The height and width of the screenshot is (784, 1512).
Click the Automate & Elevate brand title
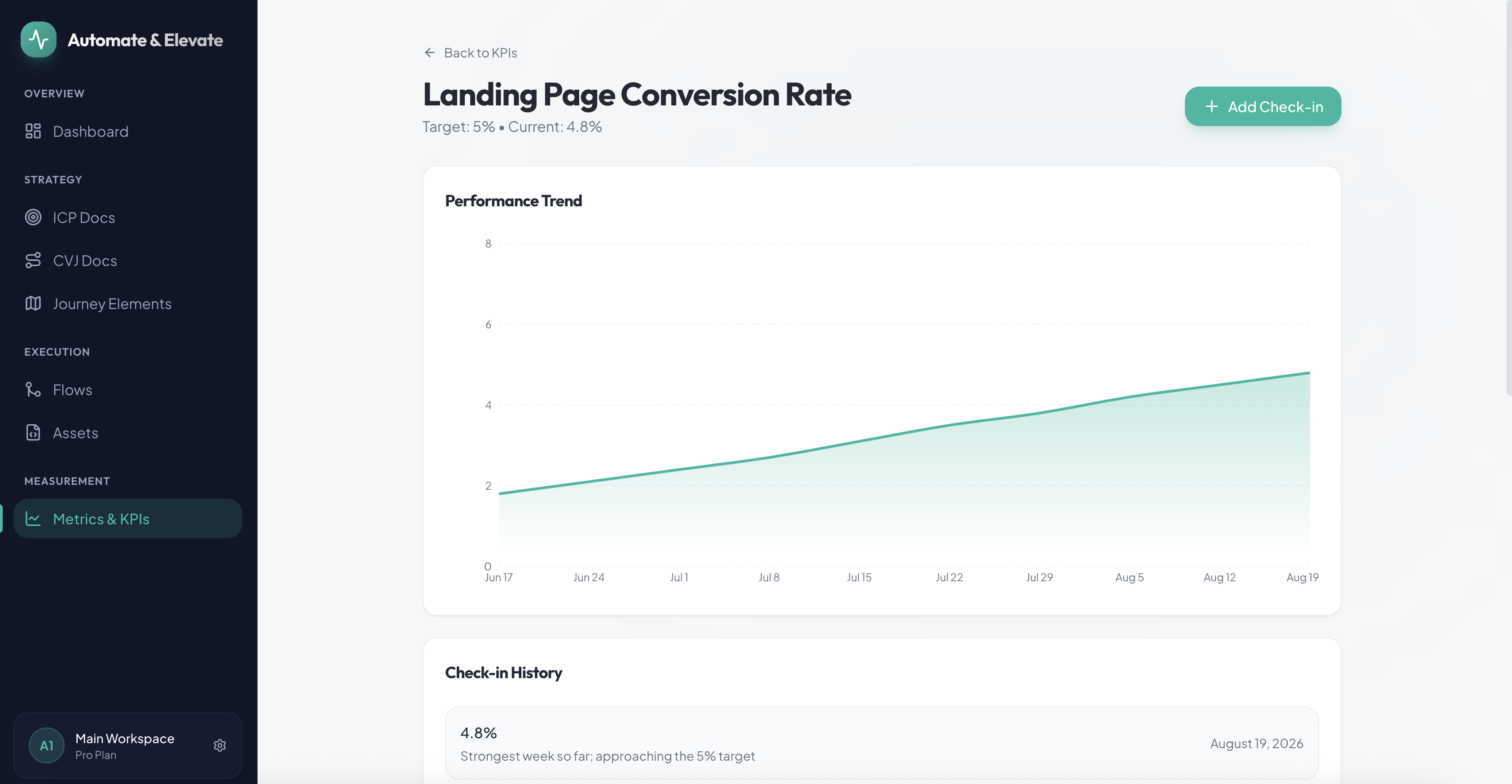click(145, 40)
